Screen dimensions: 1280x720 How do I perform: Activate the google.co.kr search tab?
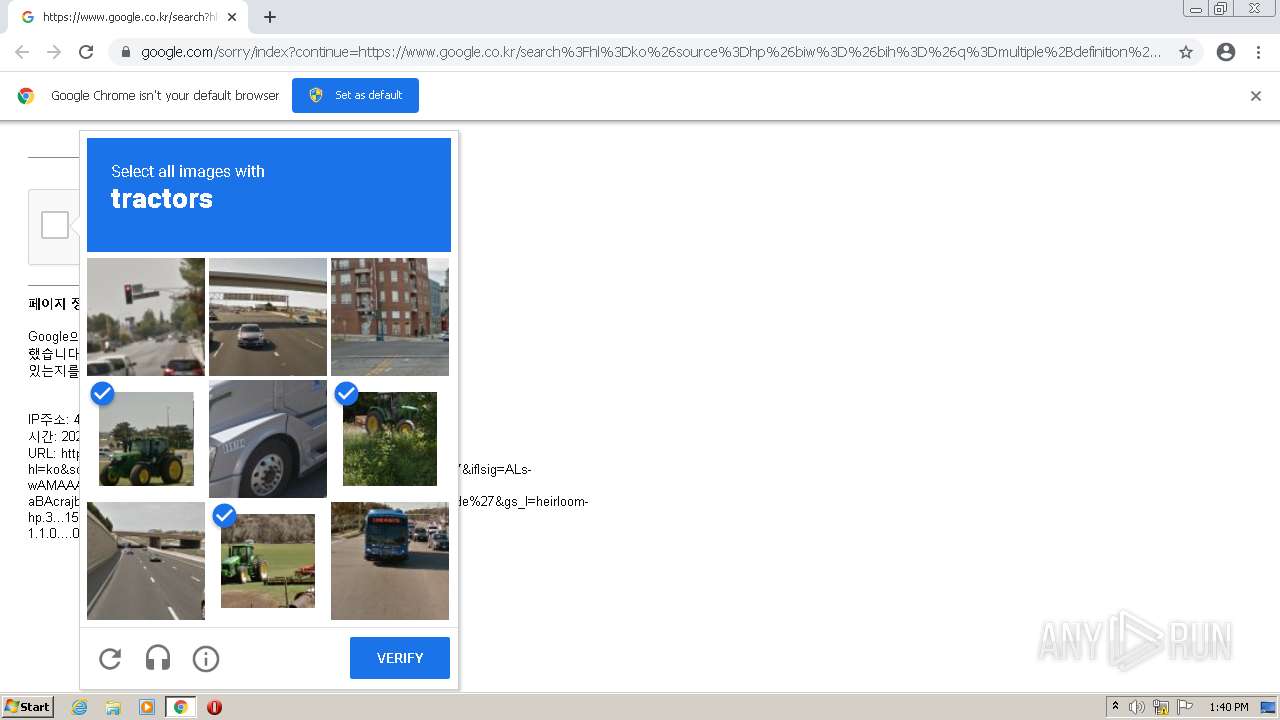127,17
